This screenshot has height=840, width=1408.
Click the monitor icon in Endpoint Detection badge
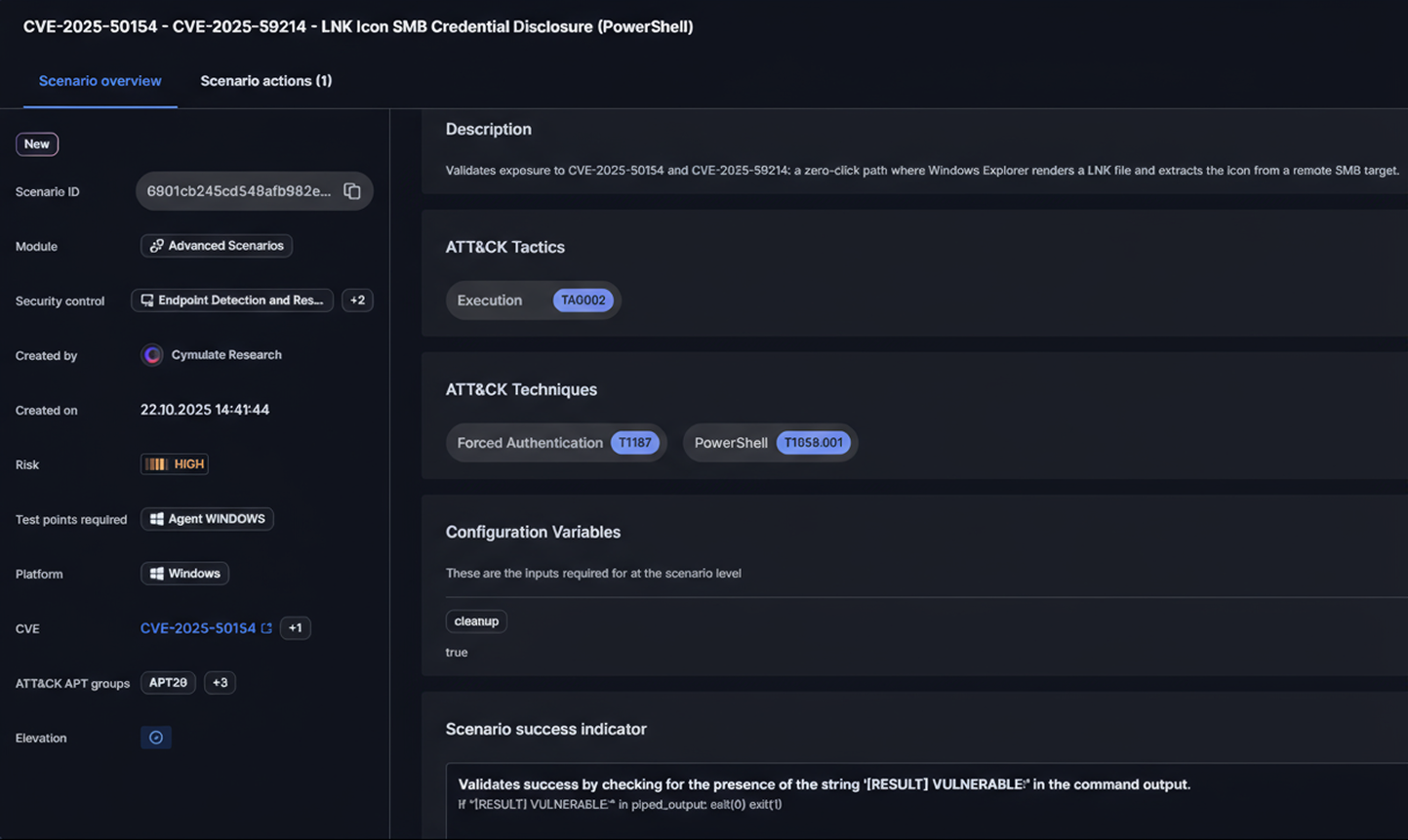(x=147, y=300)
